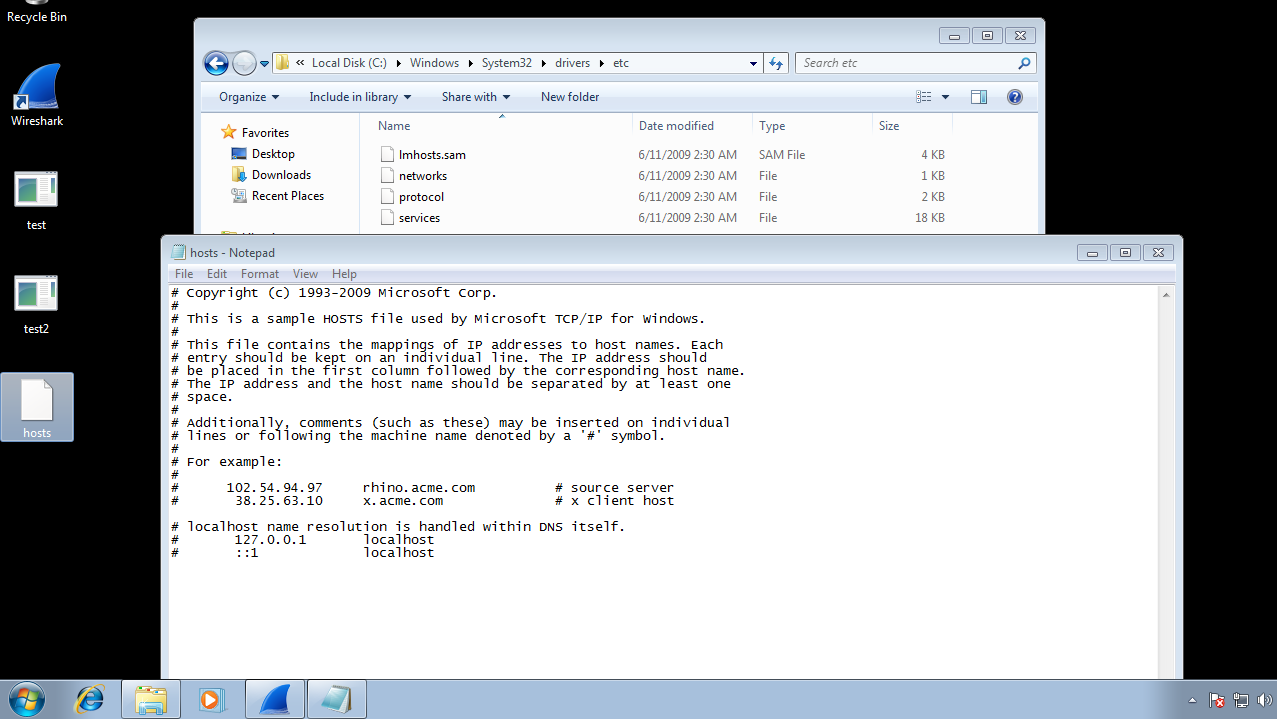Open Windows Media Player taskbar icon
This screenshot has width=1277, height=719.
coord(212,699)
